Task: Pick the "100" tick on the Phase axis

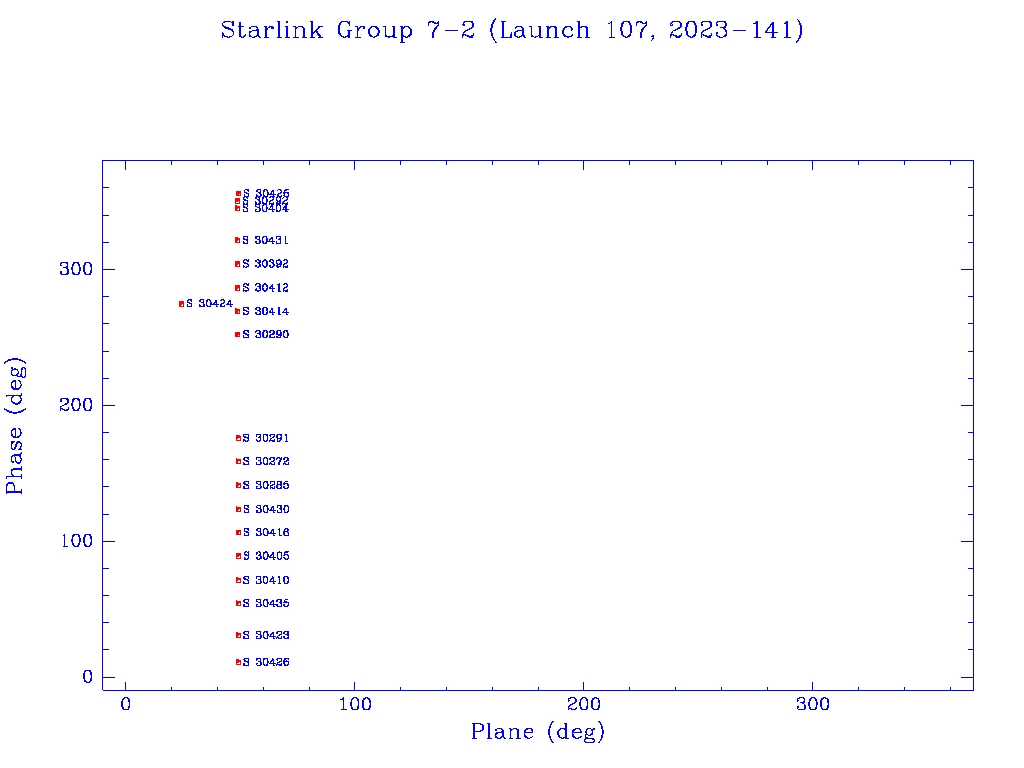Action: [x=76, y=541]
